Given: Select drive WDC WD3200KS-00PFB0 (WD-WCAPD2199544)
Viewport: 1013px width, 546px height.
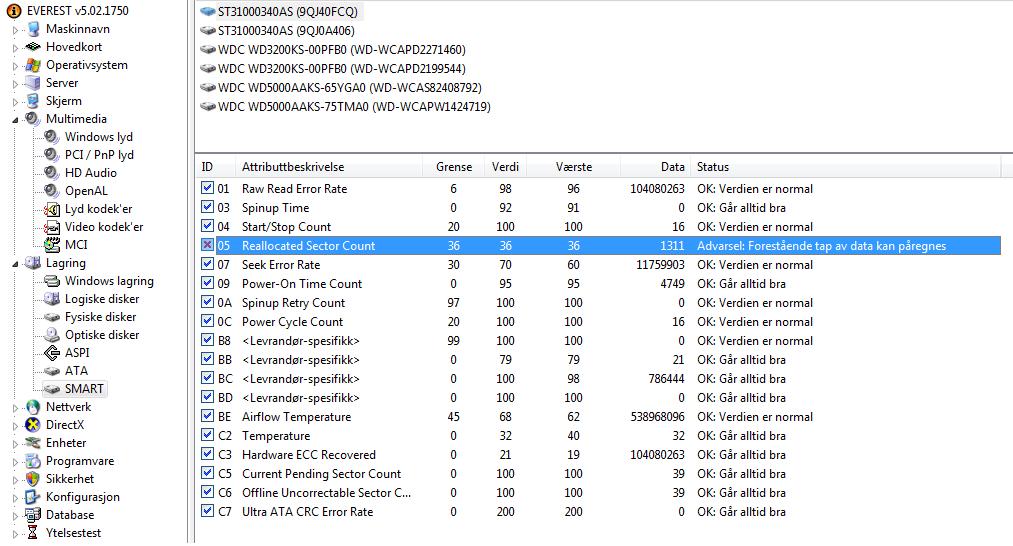Looking at the screenshot, I should [x=342, y=68].
